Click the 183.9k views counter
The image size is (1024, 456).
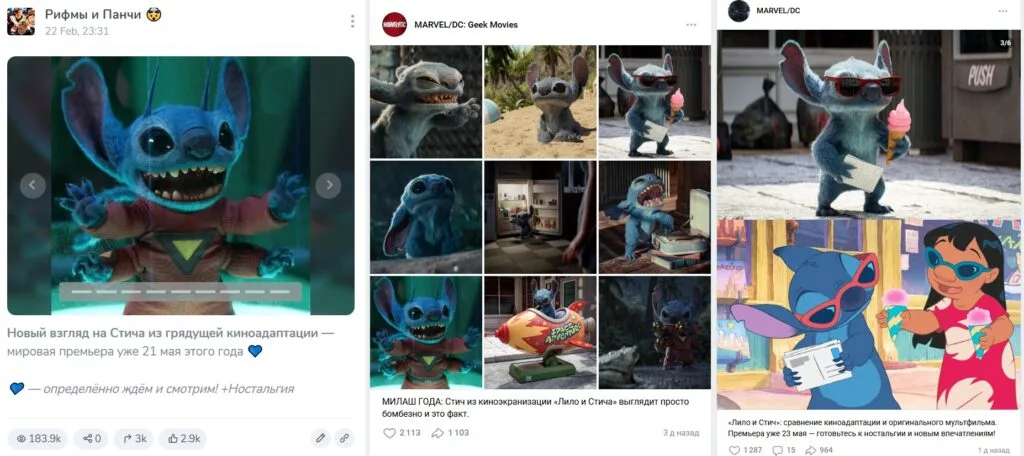[x=38, y=438]
